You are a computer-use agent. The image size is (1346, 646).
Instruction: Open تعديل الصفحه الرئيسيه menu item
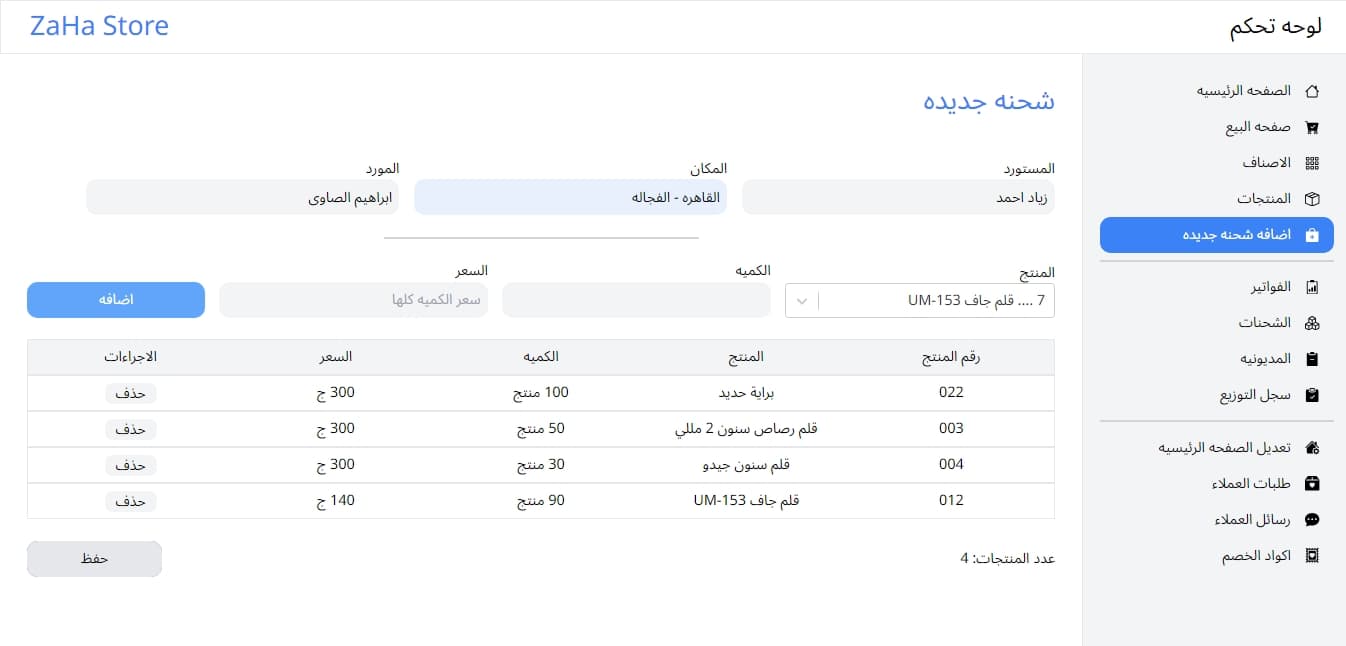pos(1224,448)
